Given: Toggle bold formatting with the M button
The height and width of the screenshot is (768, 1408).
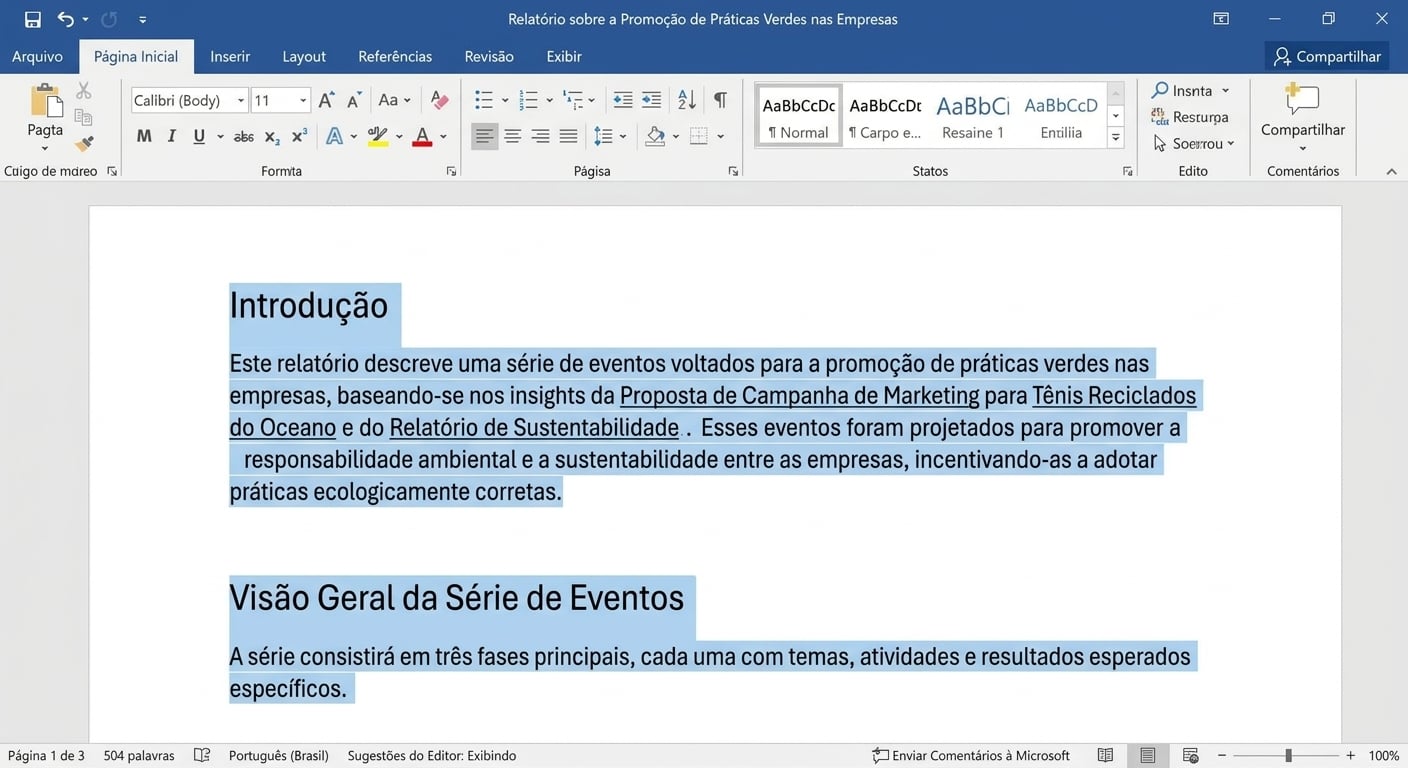Looking at the screenshot, I should 144,136.
